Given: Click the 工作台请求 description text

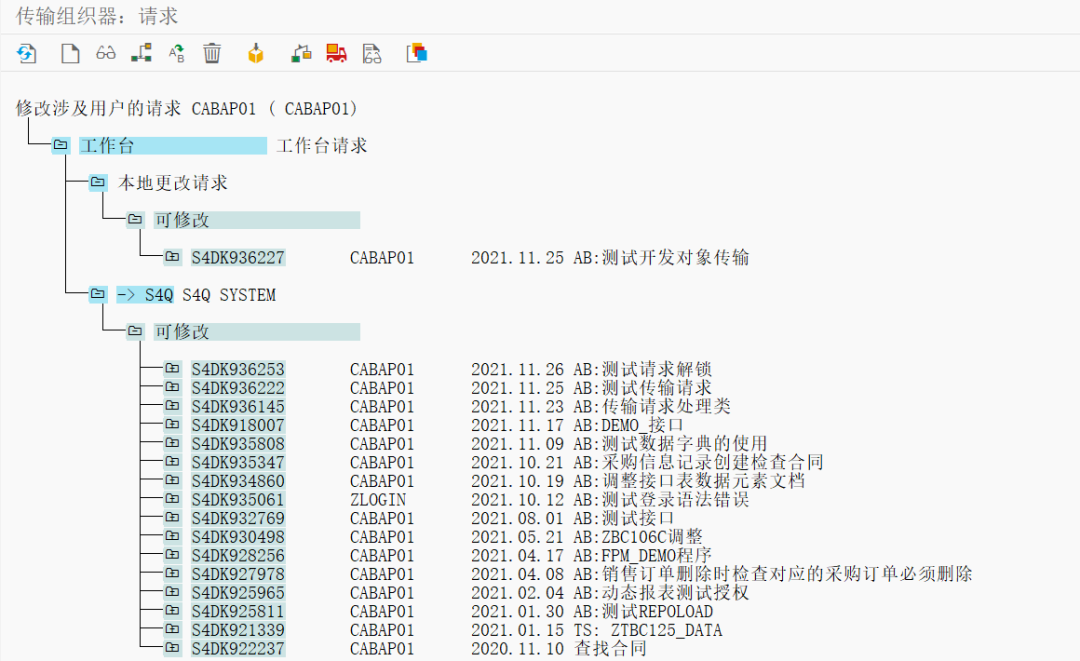Looking at the screenshot, I should (x=322, y=145).
